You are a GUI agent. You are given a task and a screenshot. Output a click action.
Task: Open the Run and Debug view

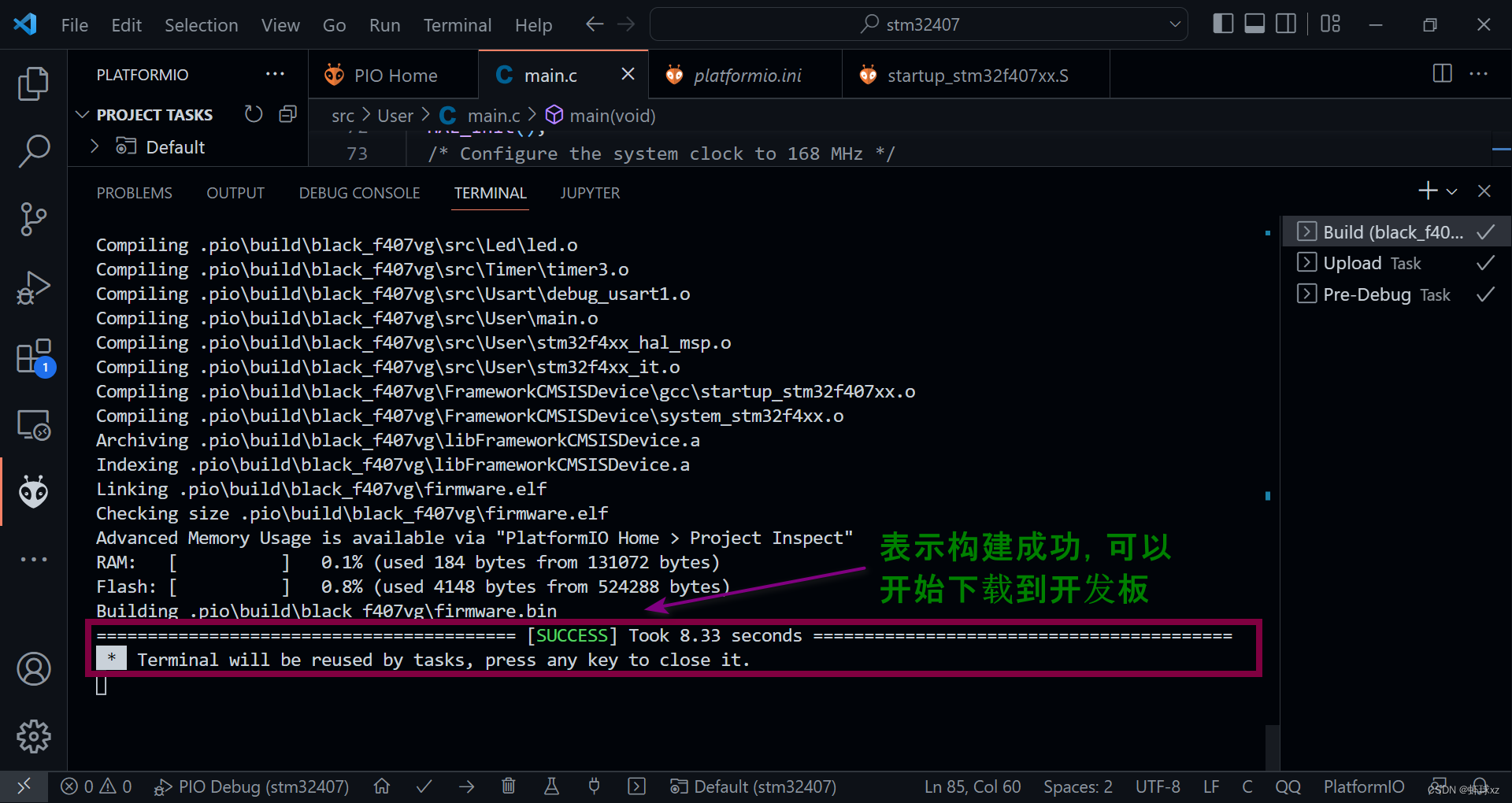tap(33, 287)
